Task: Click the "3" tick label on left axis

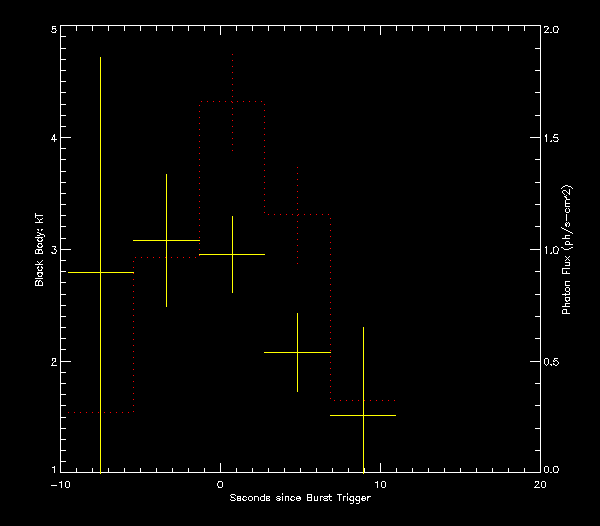Action: [x=52, y=250]
